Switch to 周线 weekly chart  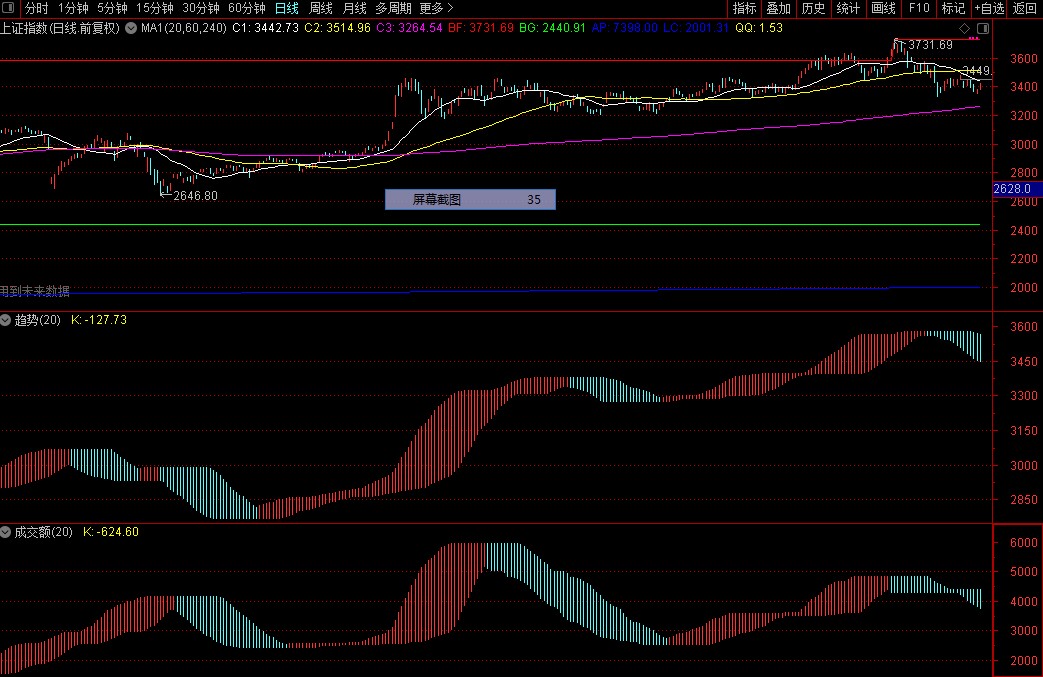321,8
